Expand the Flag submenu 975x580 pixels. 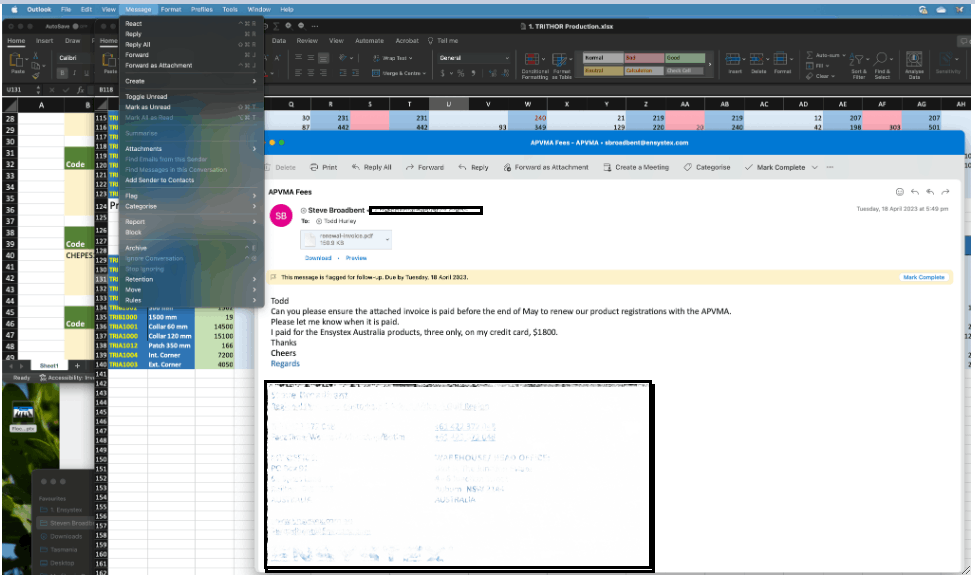(190, 196)
